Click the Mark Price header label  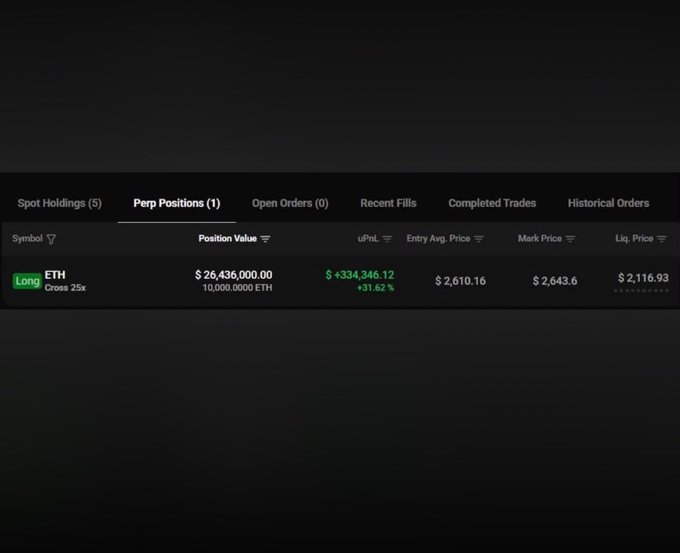click(x=540, y=239)
